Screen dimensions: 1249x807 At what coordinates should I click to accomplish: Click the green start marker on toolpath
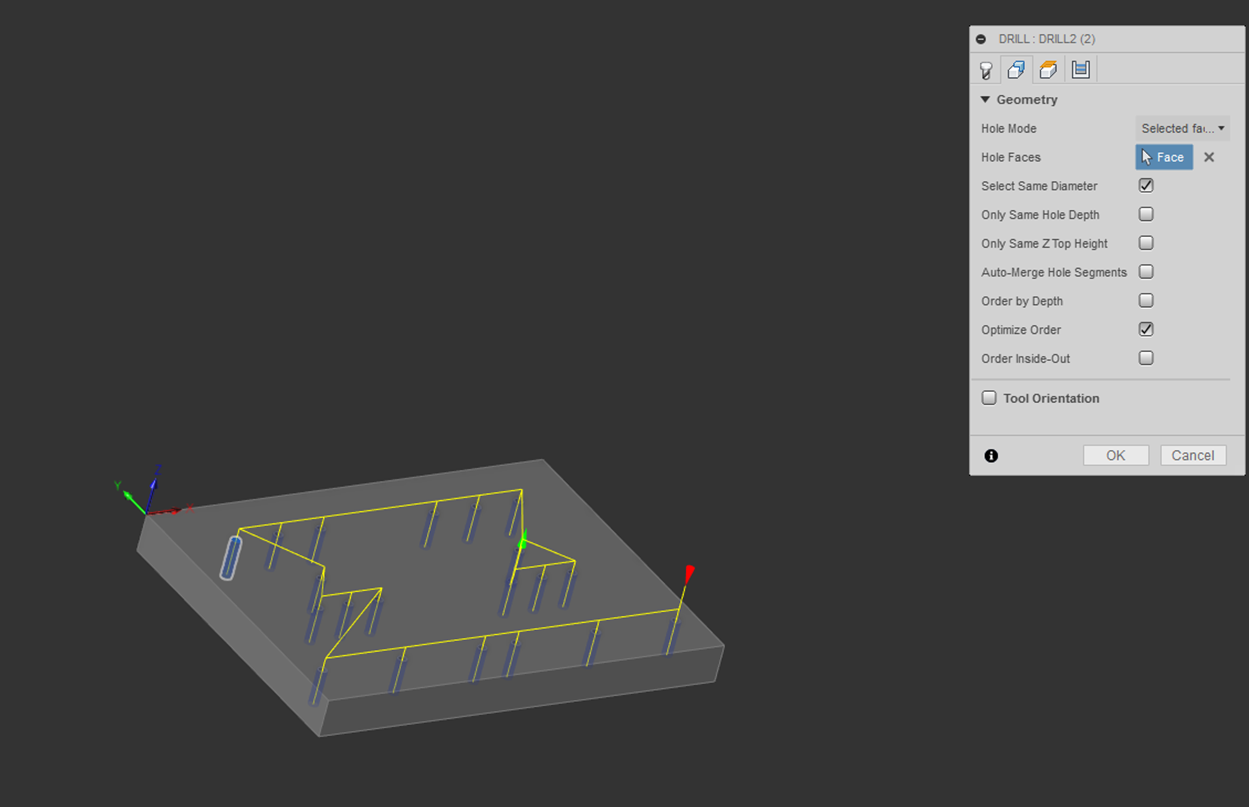522,541
